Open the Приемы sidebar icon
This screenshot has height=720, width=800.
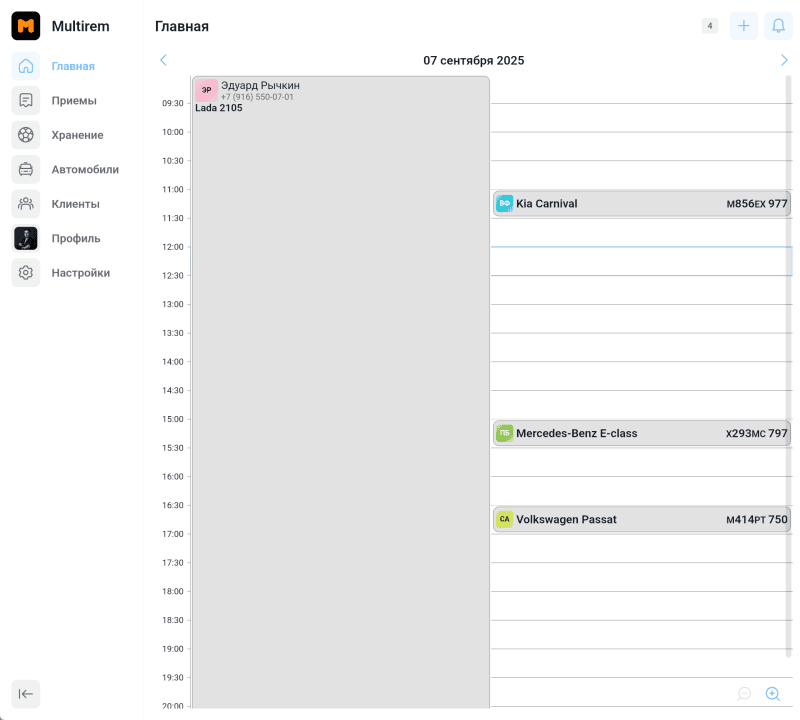(26, 100)
